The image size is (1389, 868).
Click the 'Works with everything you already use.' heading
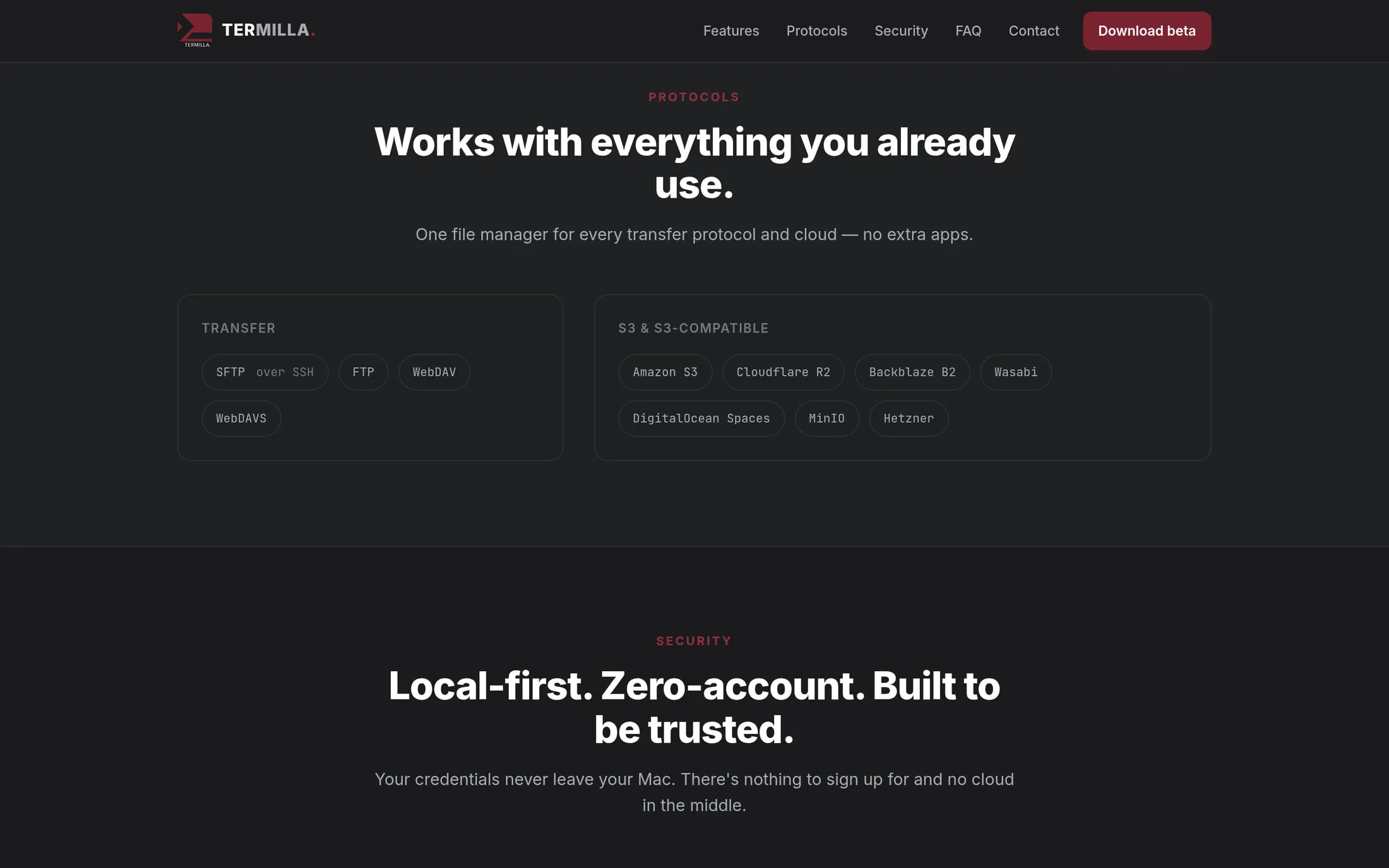tap(694, 163)
